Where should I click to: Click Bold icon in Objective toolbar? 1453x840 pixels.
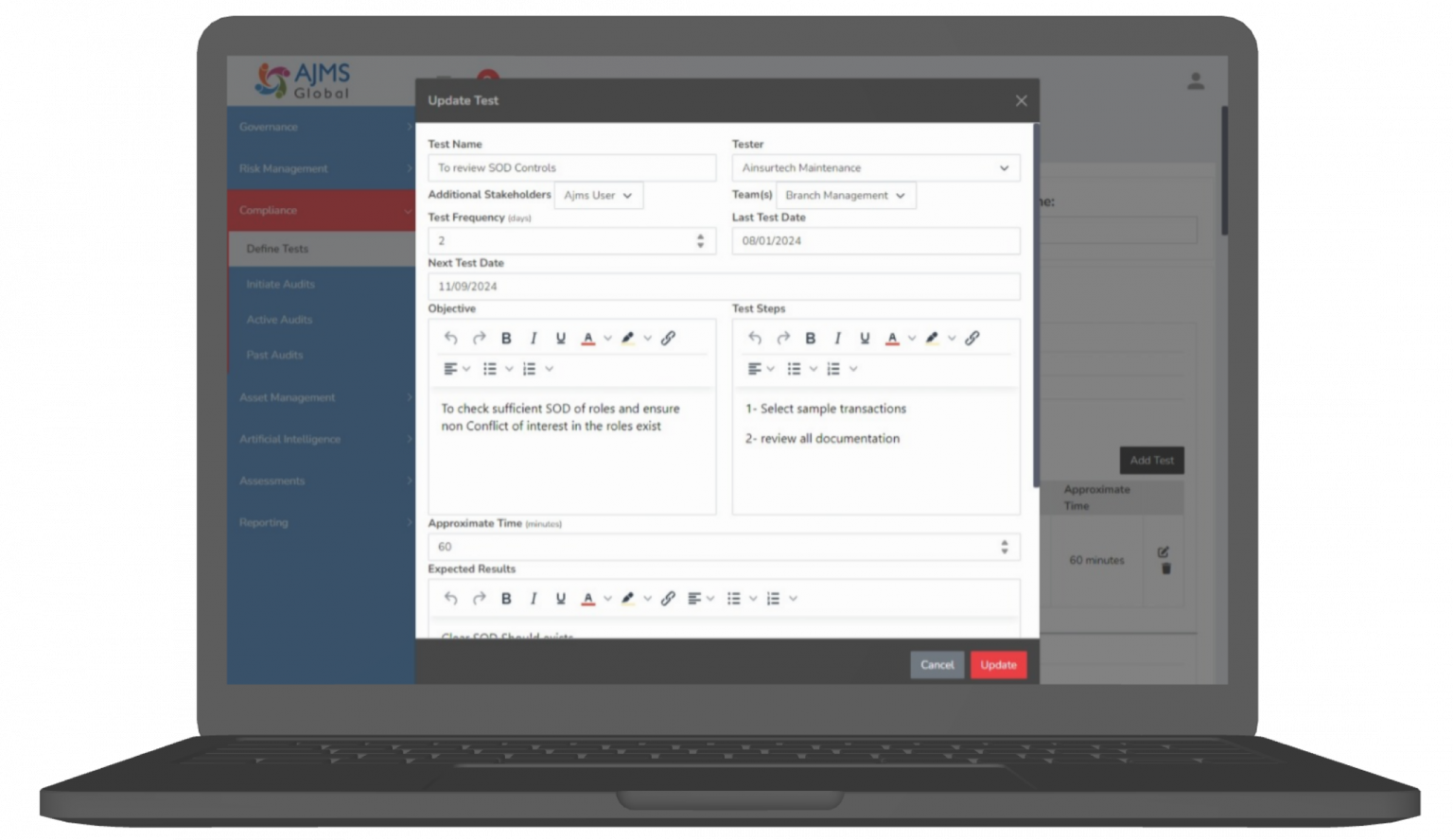[506, 339]
